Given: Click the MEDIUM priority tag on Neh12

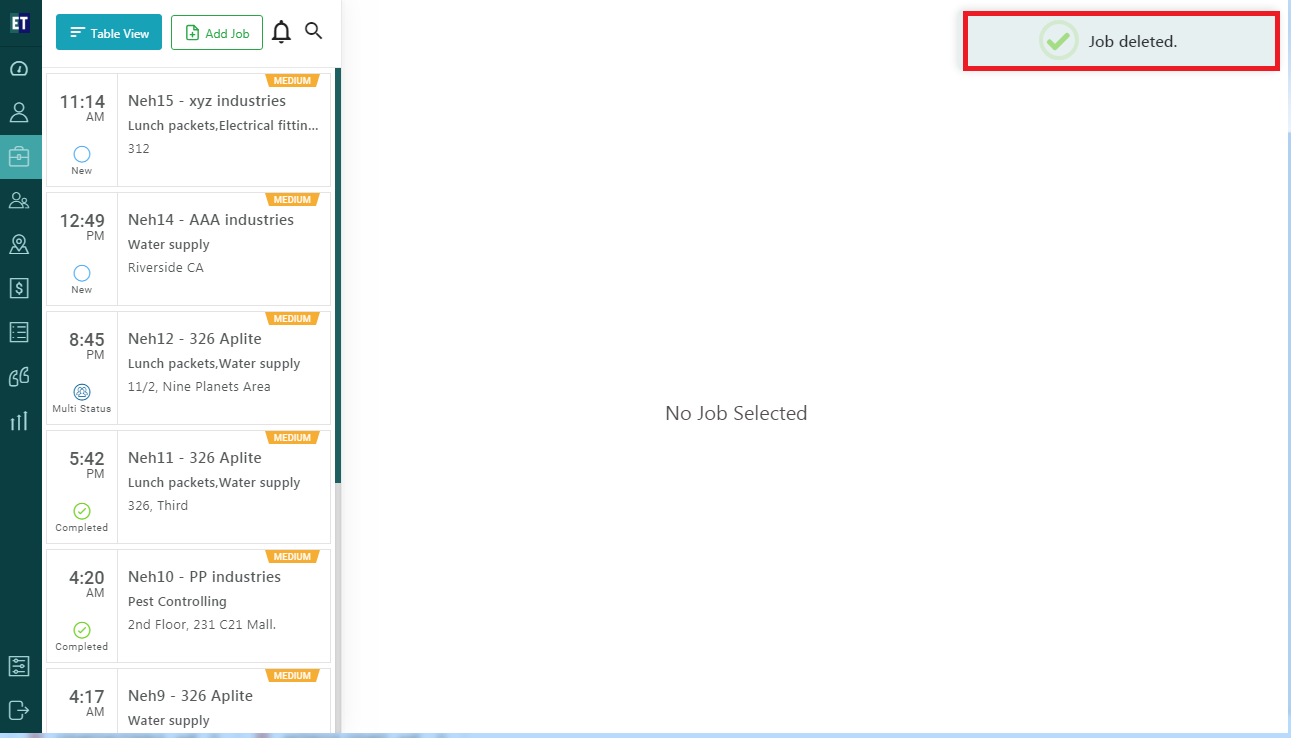Looking at the screenshot, I should pos(292,319).
